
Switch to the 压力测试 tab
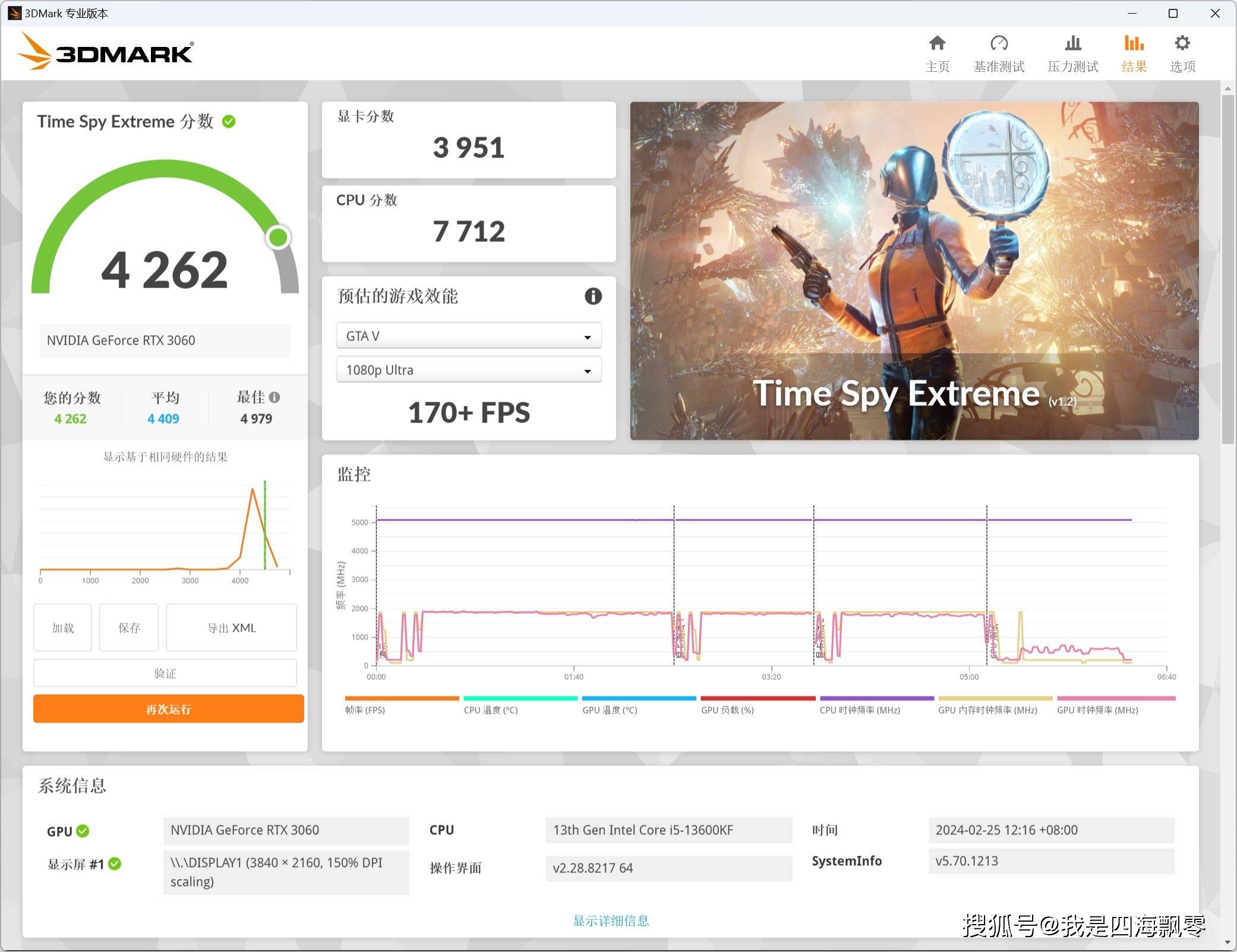pos(1073,52)
